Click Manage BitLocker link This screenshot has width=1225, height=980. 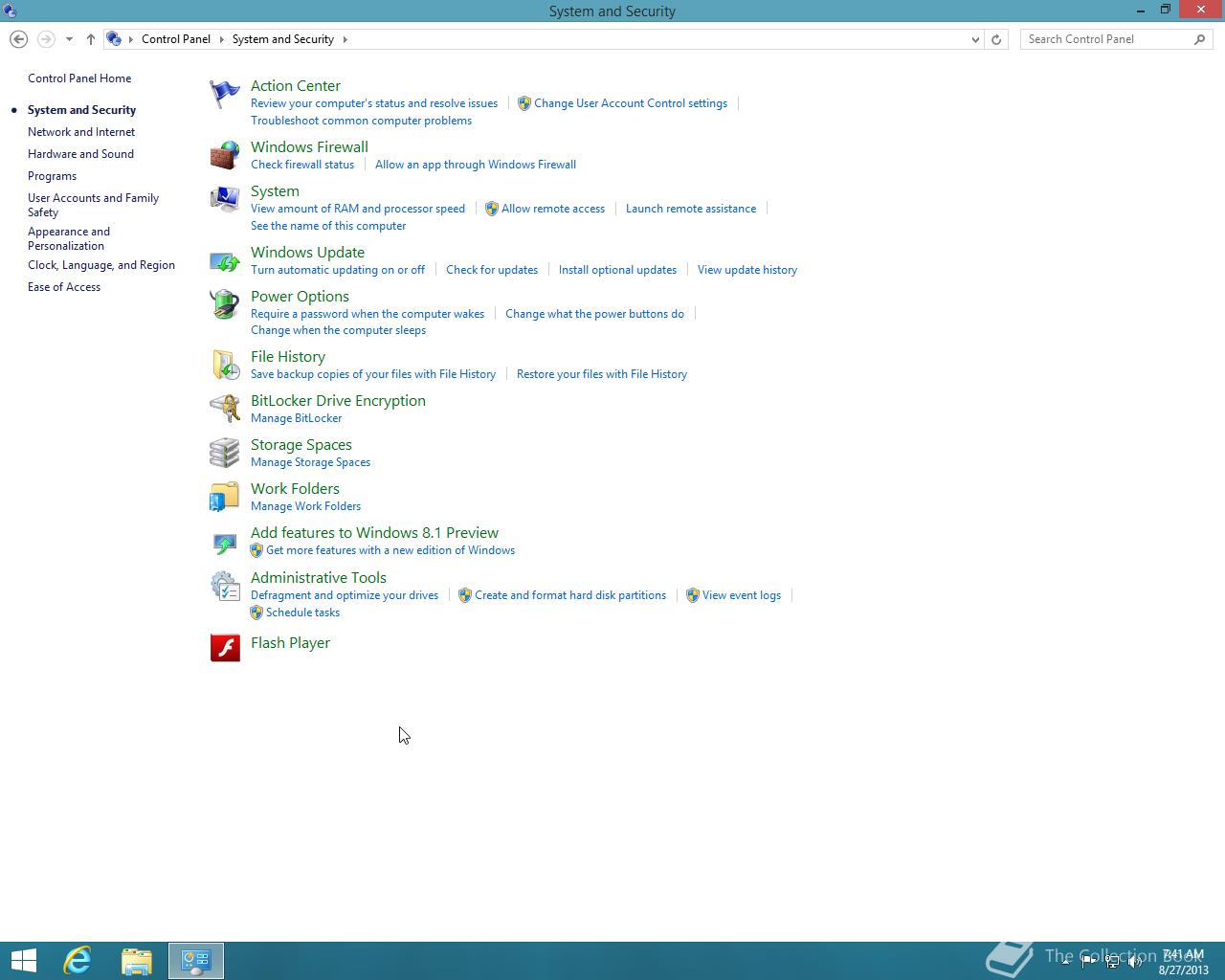pyautogui.click(x=296, y=418)
